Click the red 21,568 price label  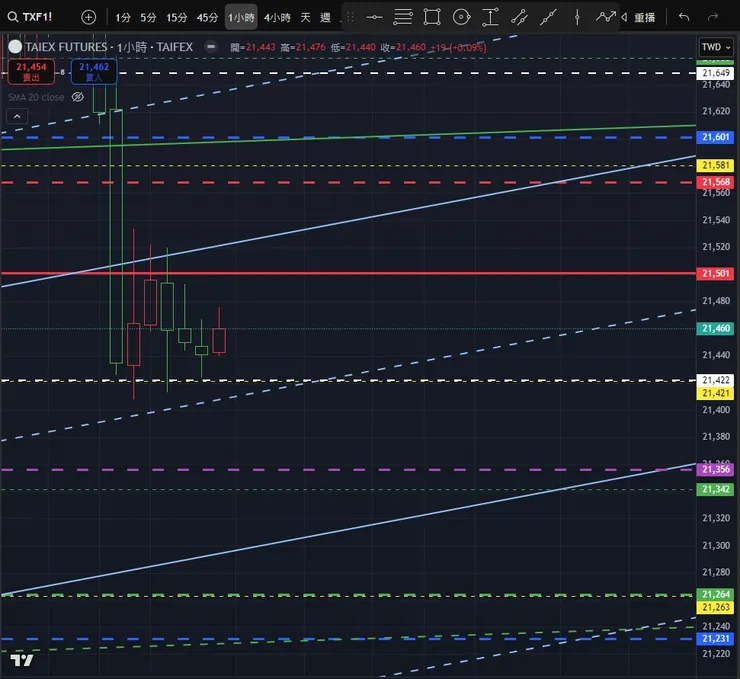pyautogui.click(x=715, y=182)
